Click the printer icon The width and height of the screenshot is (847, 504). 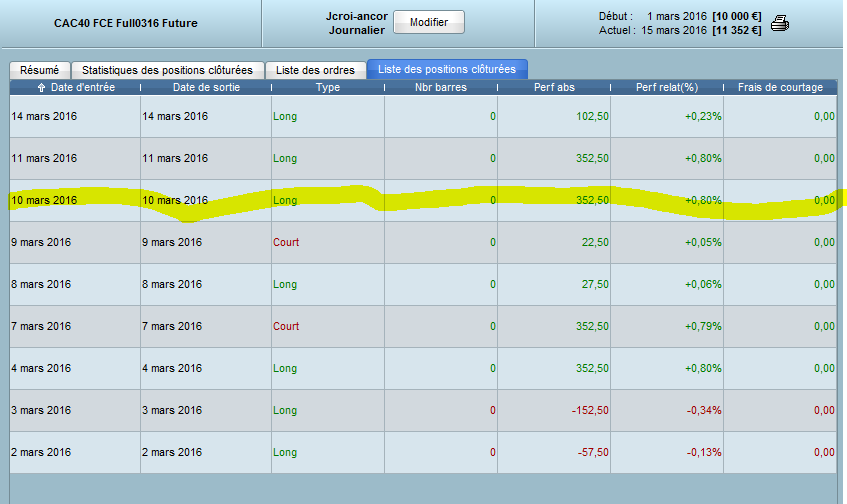781,23
